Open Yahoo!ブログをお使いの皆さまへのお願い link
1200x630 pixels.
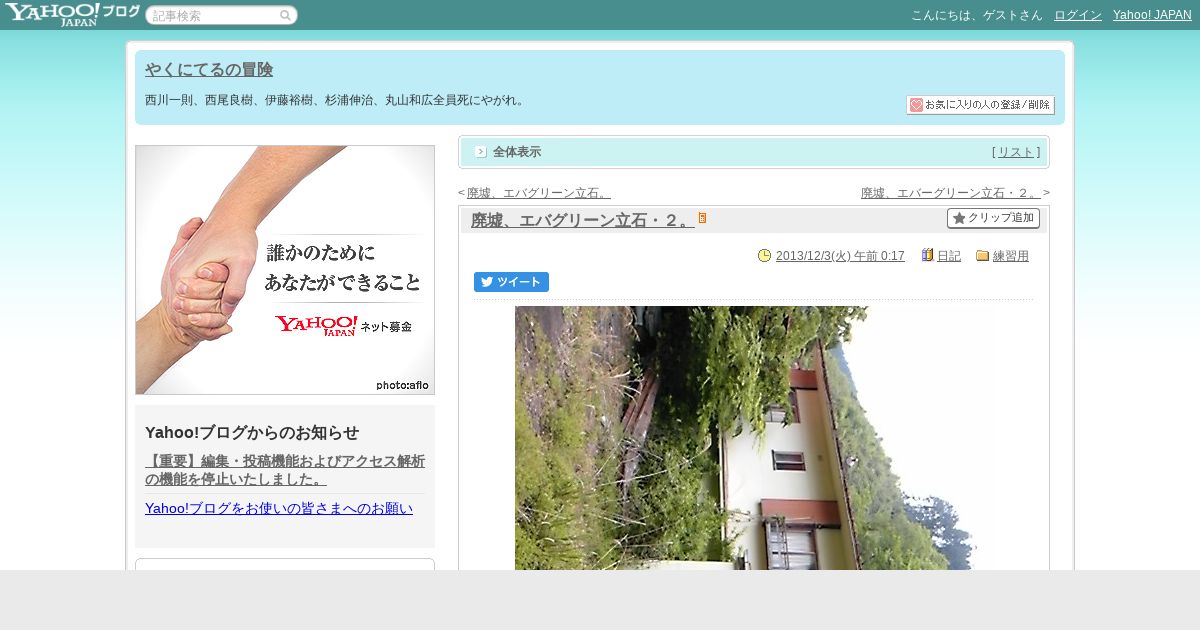279,508
